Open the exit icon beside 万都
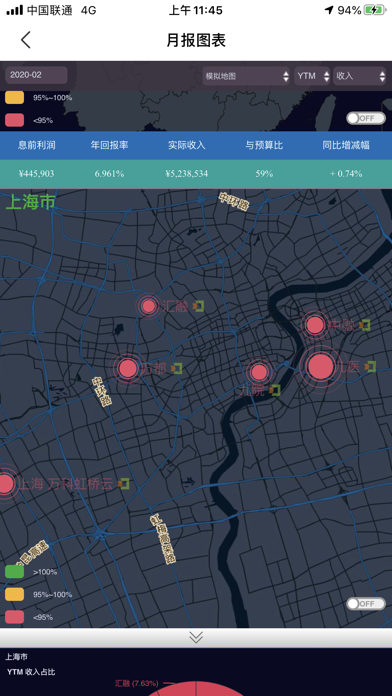The image size is (392, 696). 176,368
